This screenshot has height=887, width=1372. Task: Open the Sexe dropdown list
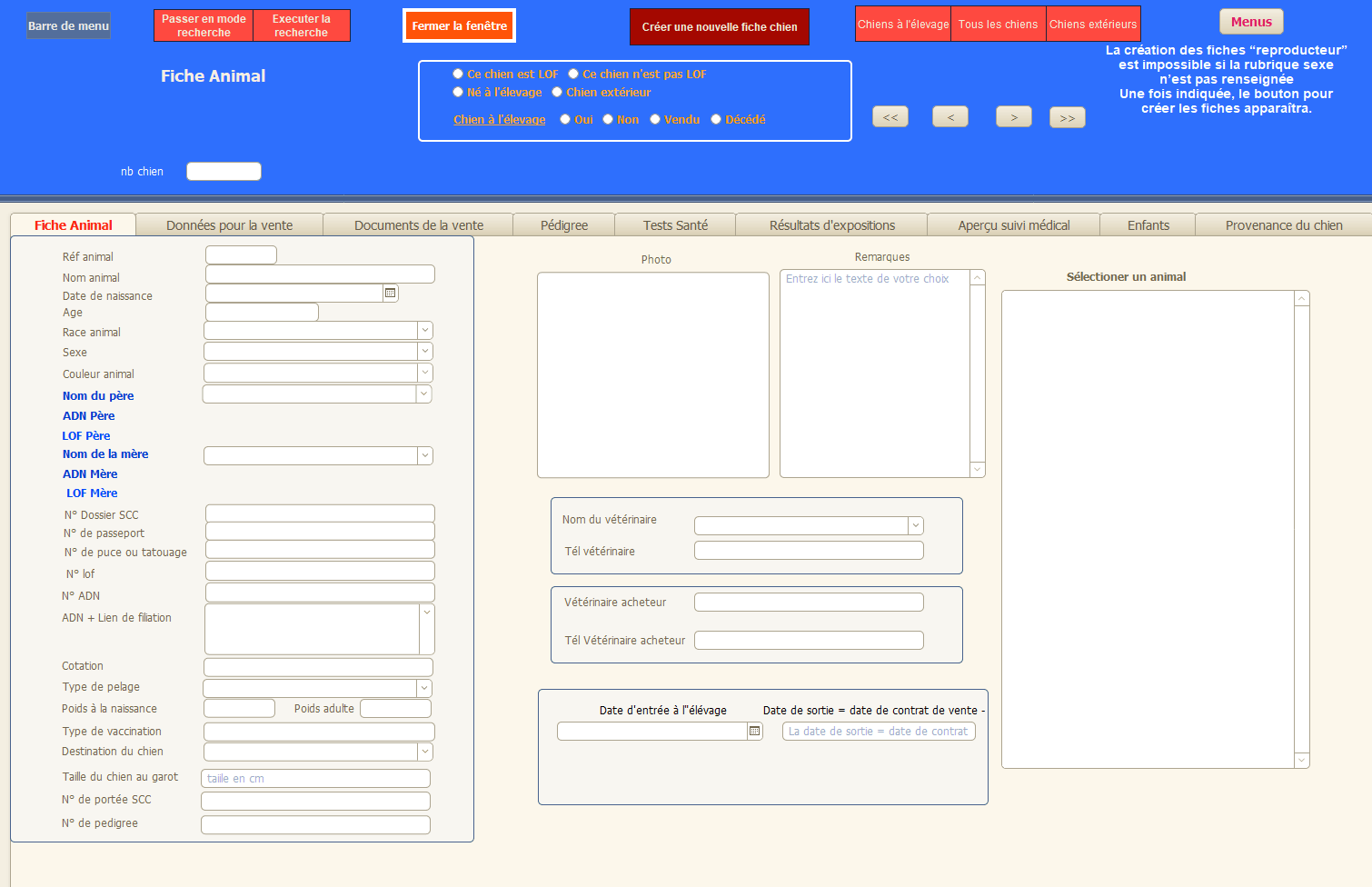coord(424,351)
